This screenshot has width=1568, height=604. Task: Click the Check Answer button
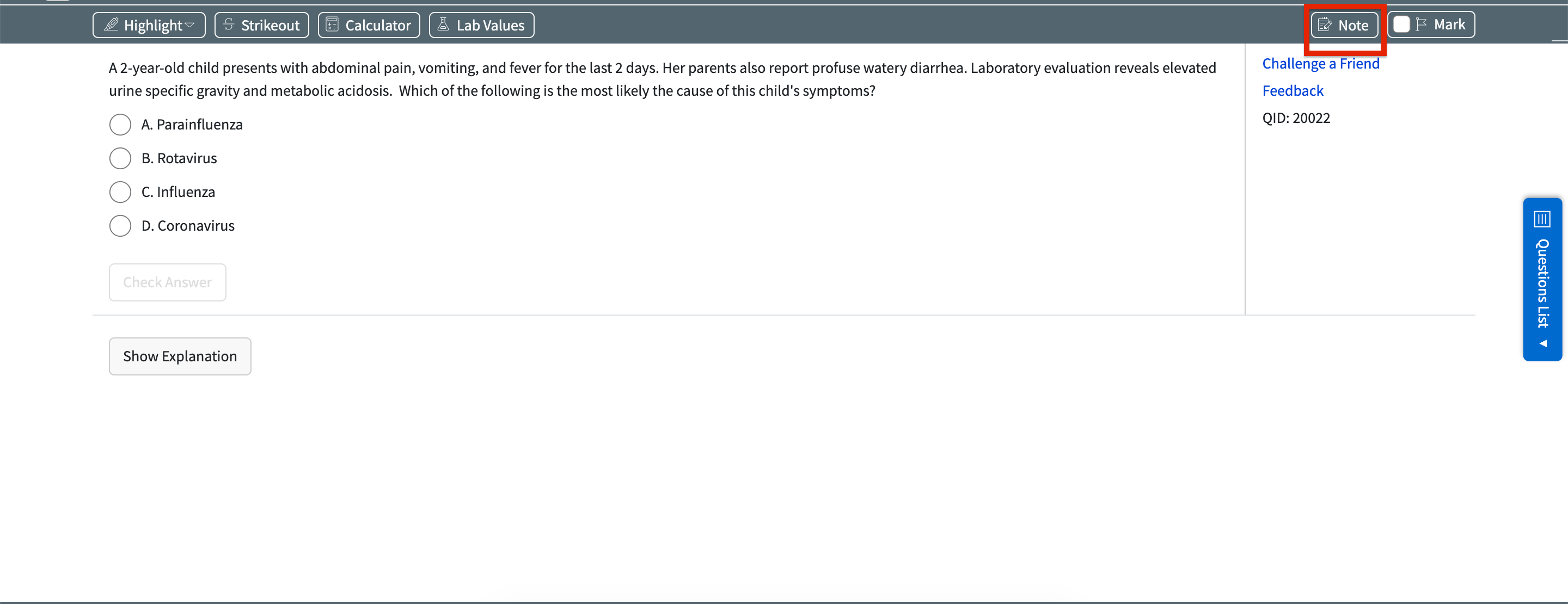[x=167, y=282]
